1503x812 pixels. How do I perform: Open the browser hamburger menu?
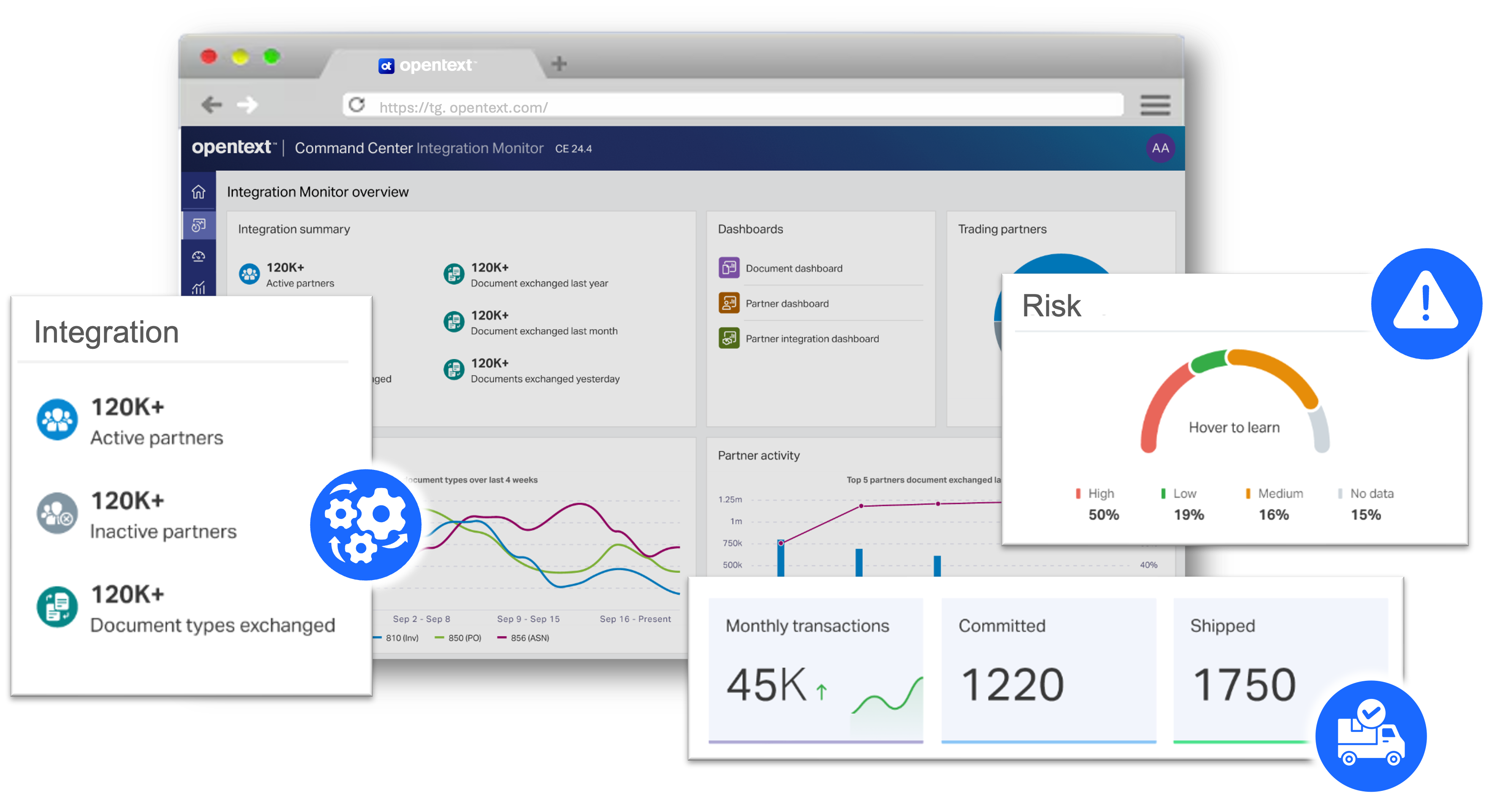pyautogui.click(x=1155, y=105)
